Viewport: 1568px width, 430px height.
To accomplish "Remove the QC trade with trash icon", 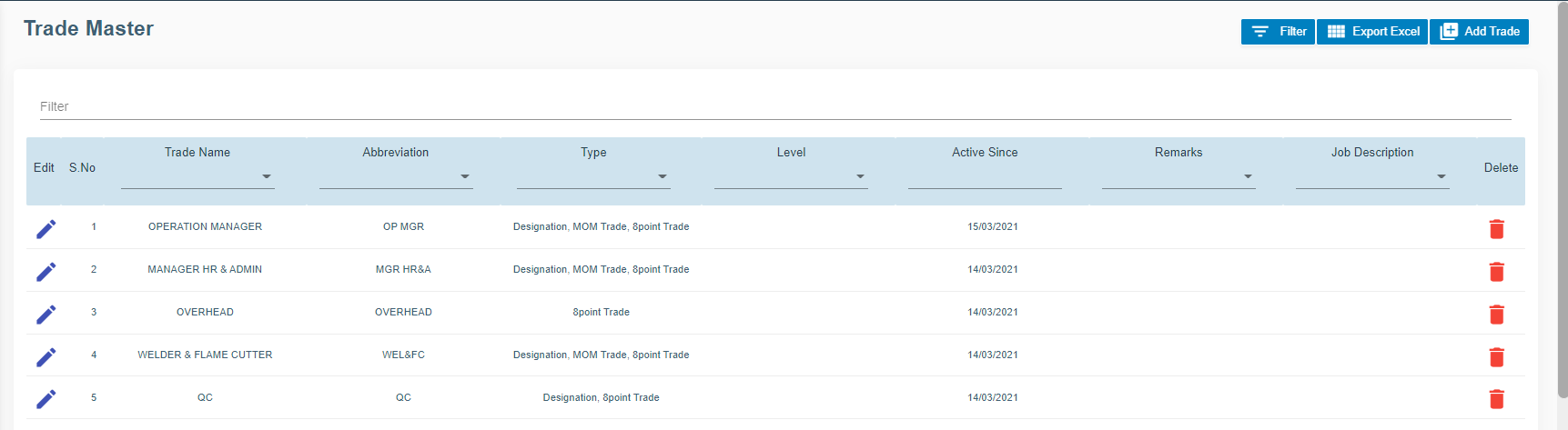I will click(x=1496, y=398).
